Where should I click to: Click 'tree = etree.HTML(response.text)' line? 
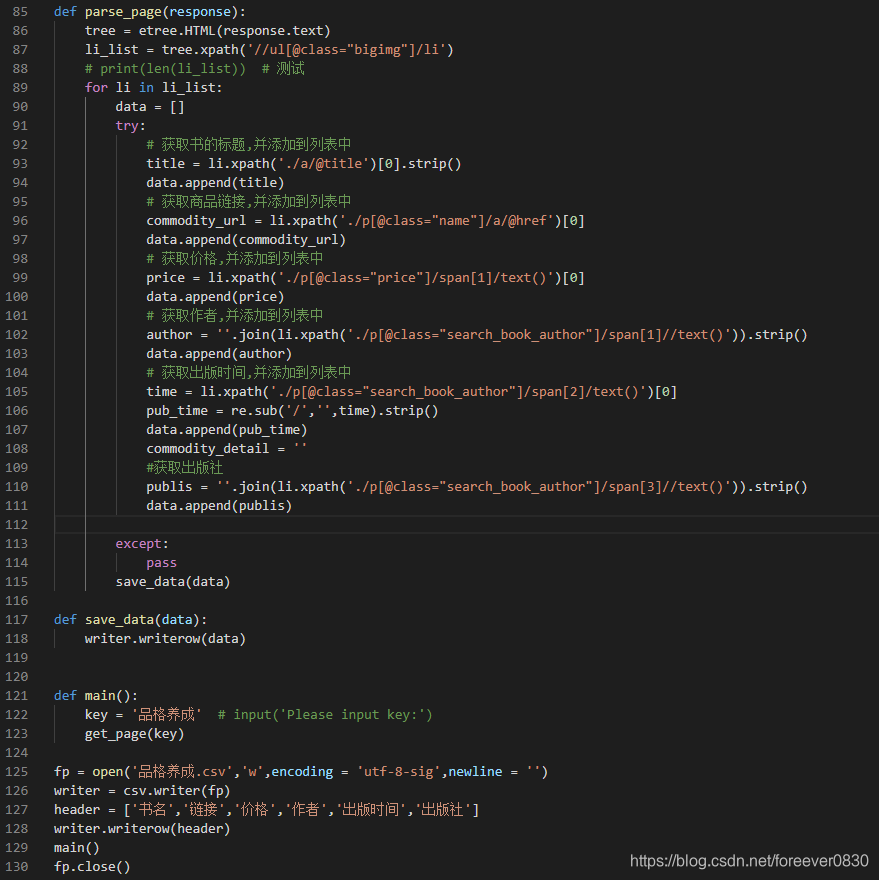(x=208, y=31)
